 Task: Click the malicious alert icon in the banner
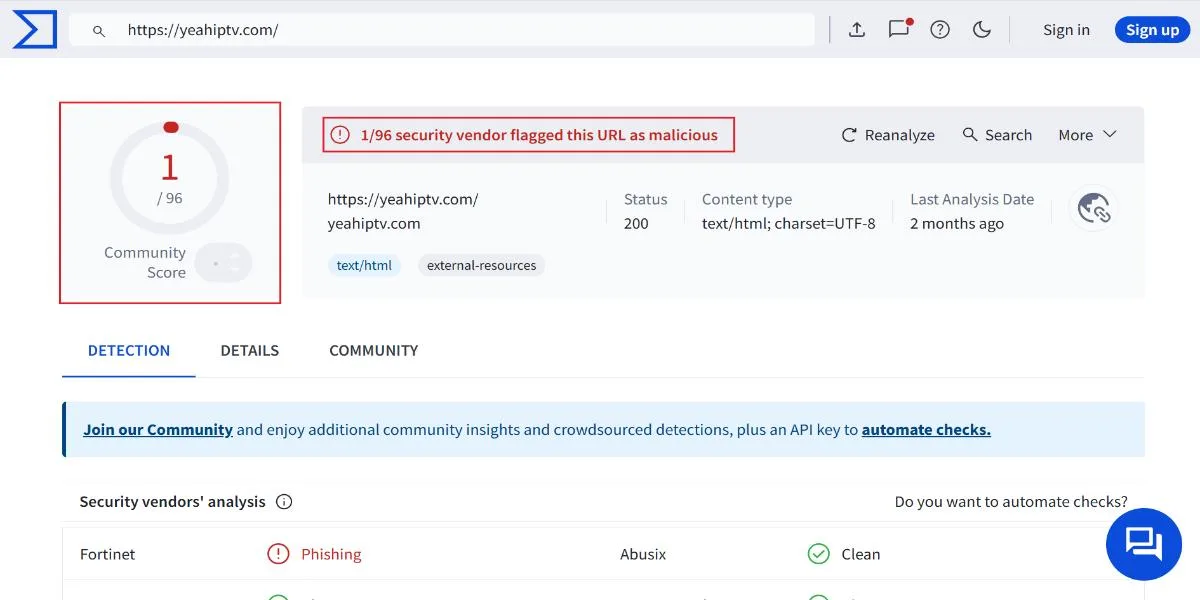tap(340, 135)
